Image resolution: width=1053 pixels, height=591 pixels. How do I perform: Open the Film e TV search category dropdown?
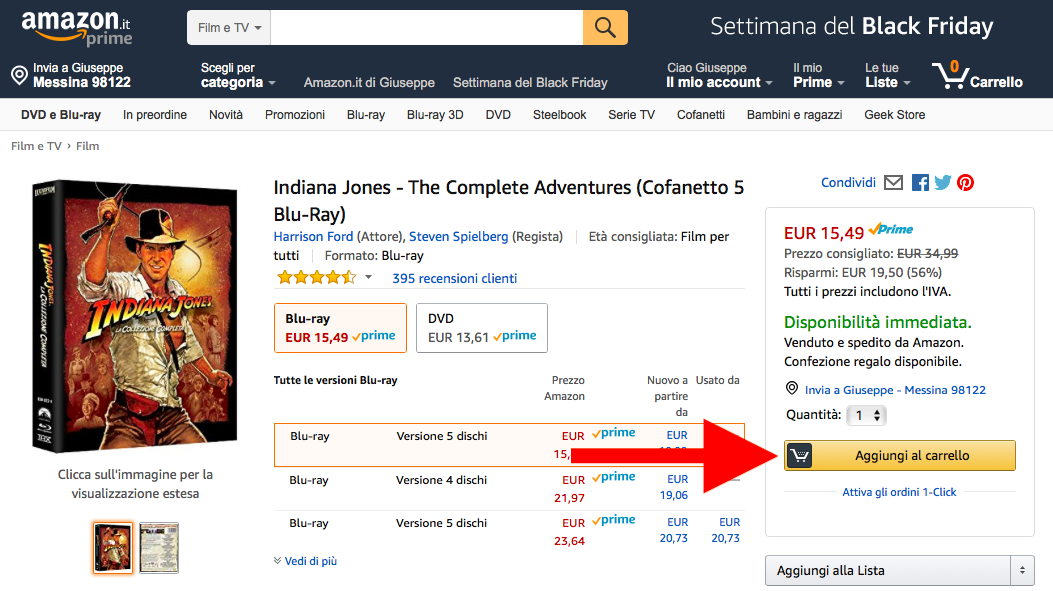[229, 28]
